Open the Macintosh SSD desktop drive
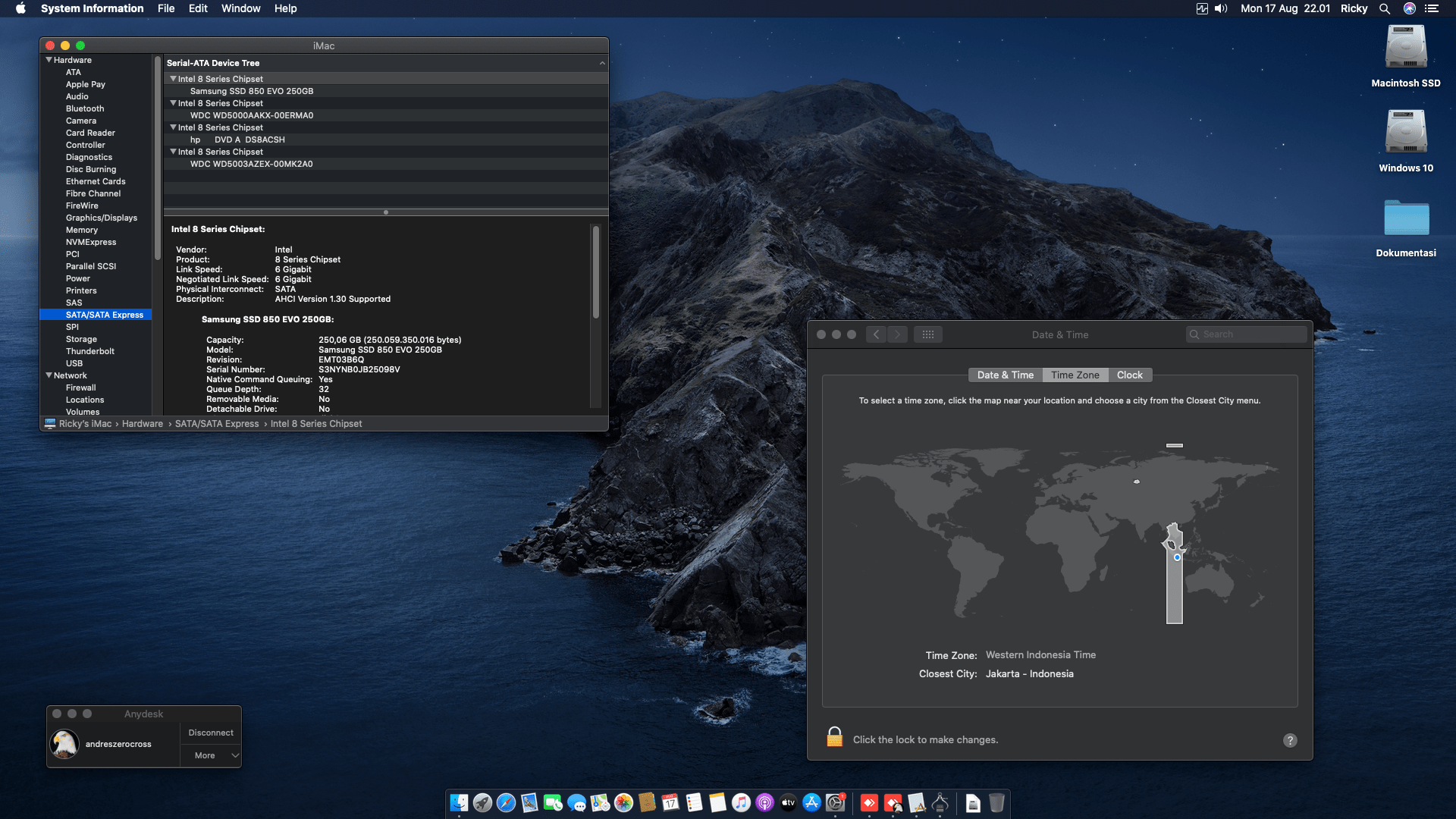 tap(1406, 48)
